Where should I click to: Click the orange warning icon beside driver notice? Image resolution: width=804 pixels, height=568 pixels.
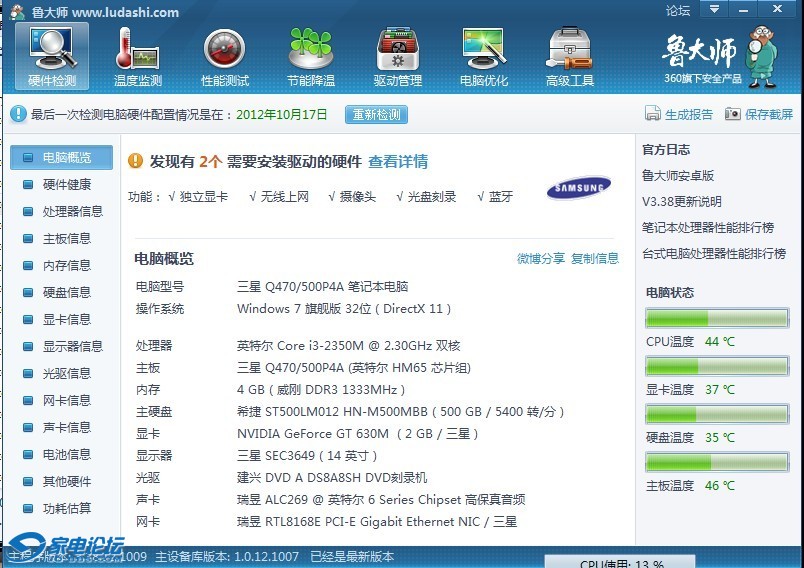point(135,161)
